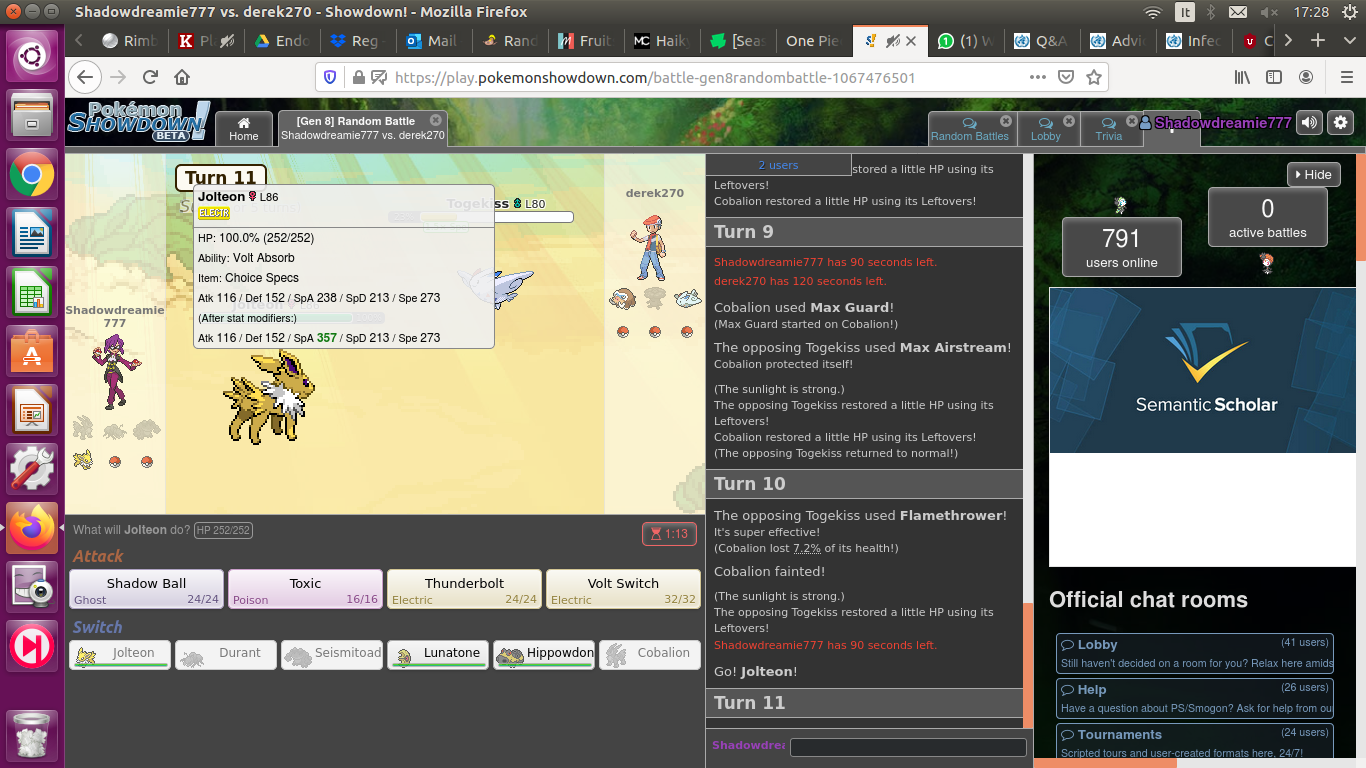Click the red media player dock icon
Viewport: 1366px width, 768px height.
click(x=32, y=645)
